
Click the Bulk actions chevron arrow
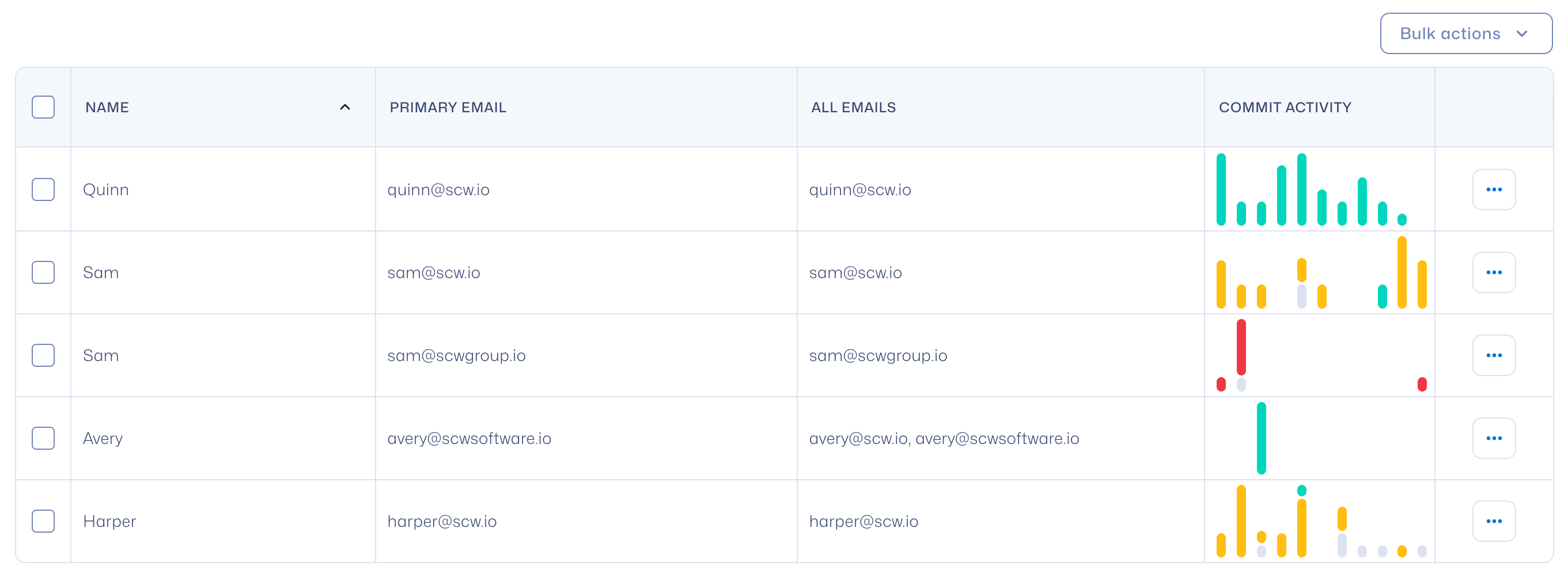click(1522, 33)
